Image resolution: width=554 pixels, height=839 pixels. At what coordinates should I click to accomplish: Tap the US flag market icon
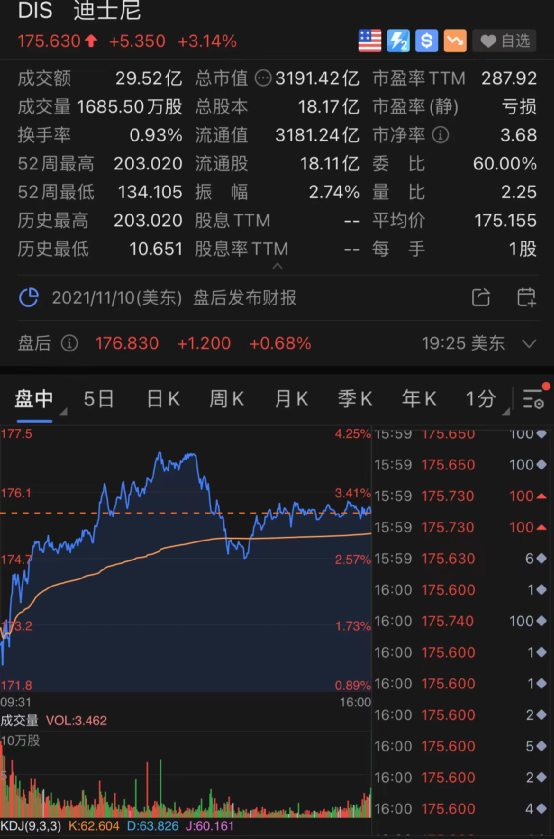pos(370,41)
